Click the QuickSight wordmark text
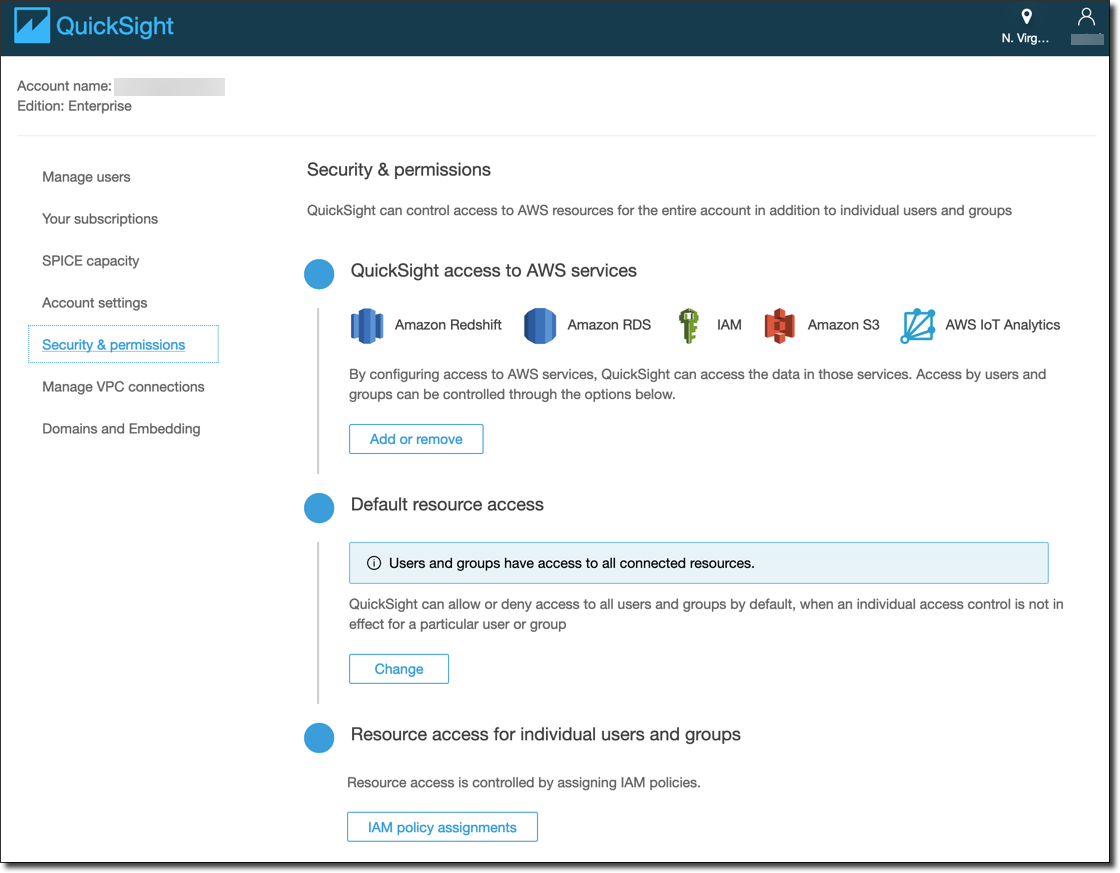Image resolution: width=1120 pixels, height=873 pixels. pyautogui.click(x=115, y=26)
